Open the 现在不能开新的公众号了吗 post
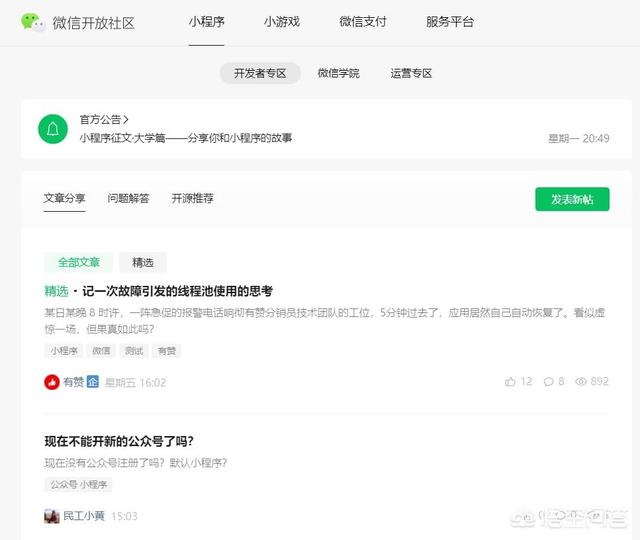The width and height of the screenshot is (640, 540). [119, 441]
